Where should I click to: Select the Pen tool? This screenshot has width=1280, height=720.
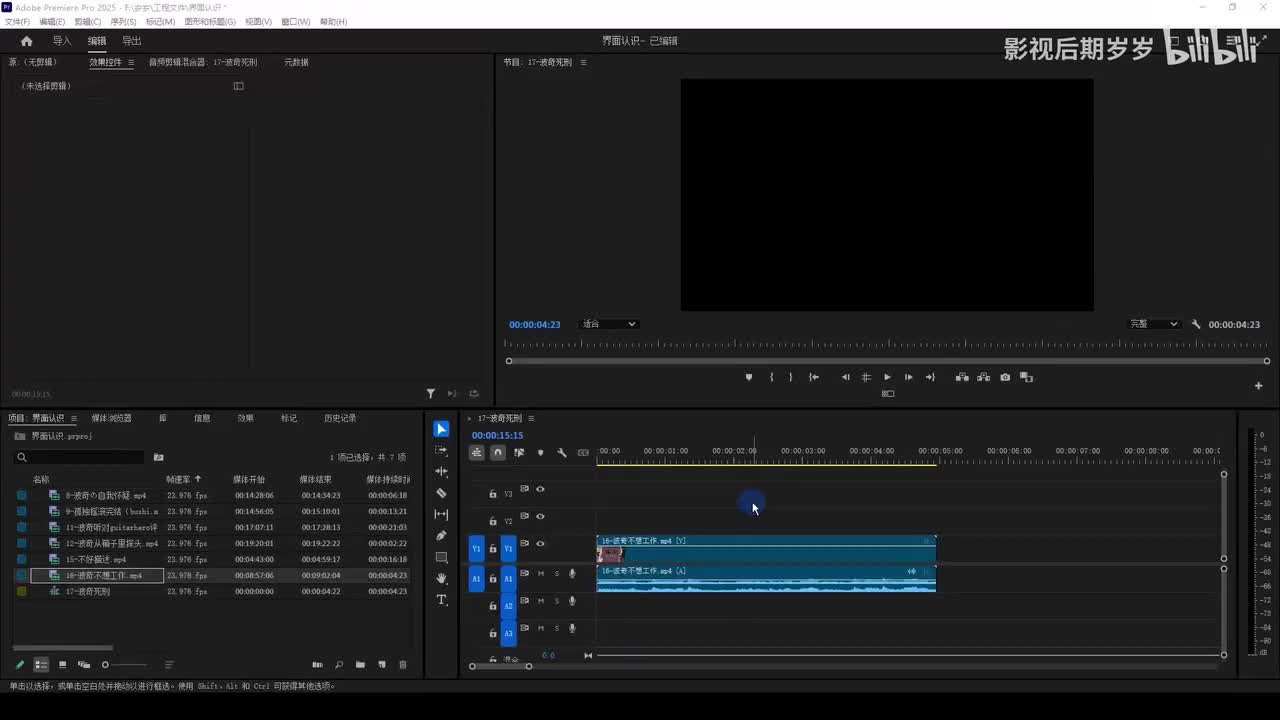(x=441, y=536)
